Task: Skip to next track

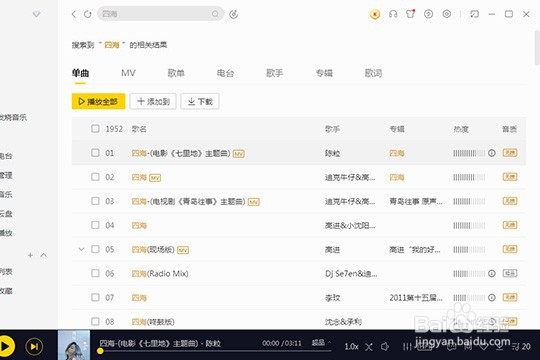Action: click(x=34, y=346)
